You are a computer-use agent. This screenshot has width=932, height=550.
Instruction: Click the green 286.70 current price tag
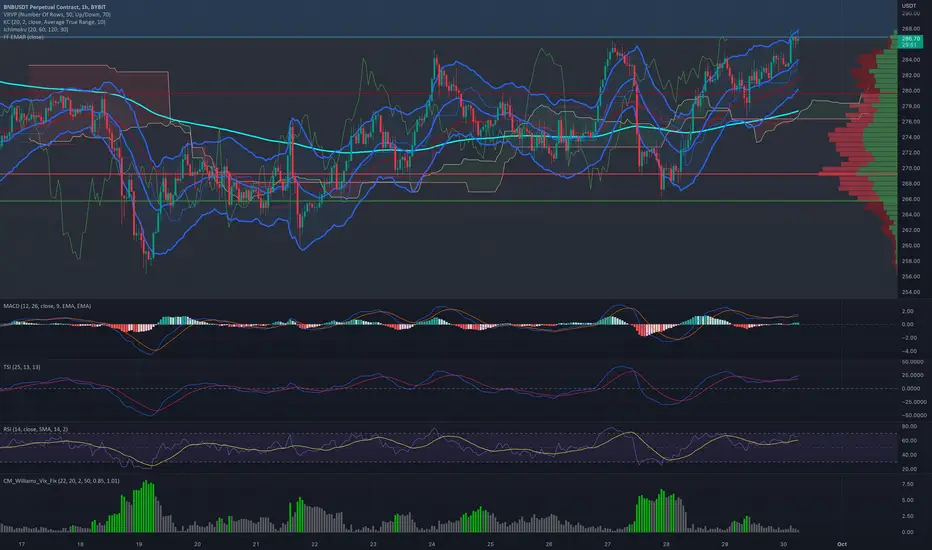(910, 41)
